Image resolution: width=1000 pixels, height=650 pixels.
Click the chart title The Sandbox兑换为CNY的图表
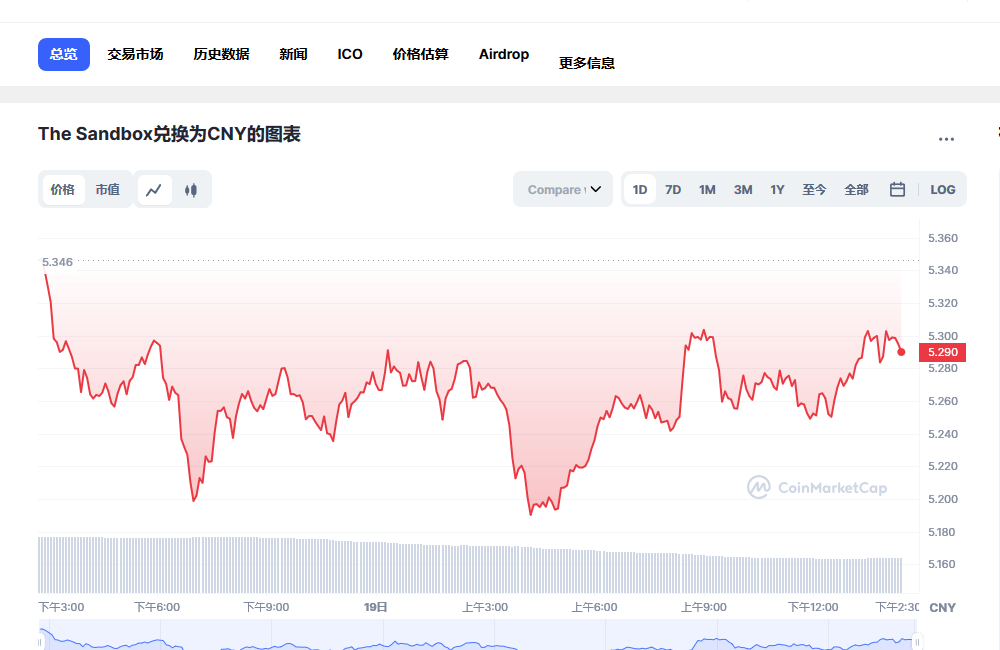pos(169,134)
